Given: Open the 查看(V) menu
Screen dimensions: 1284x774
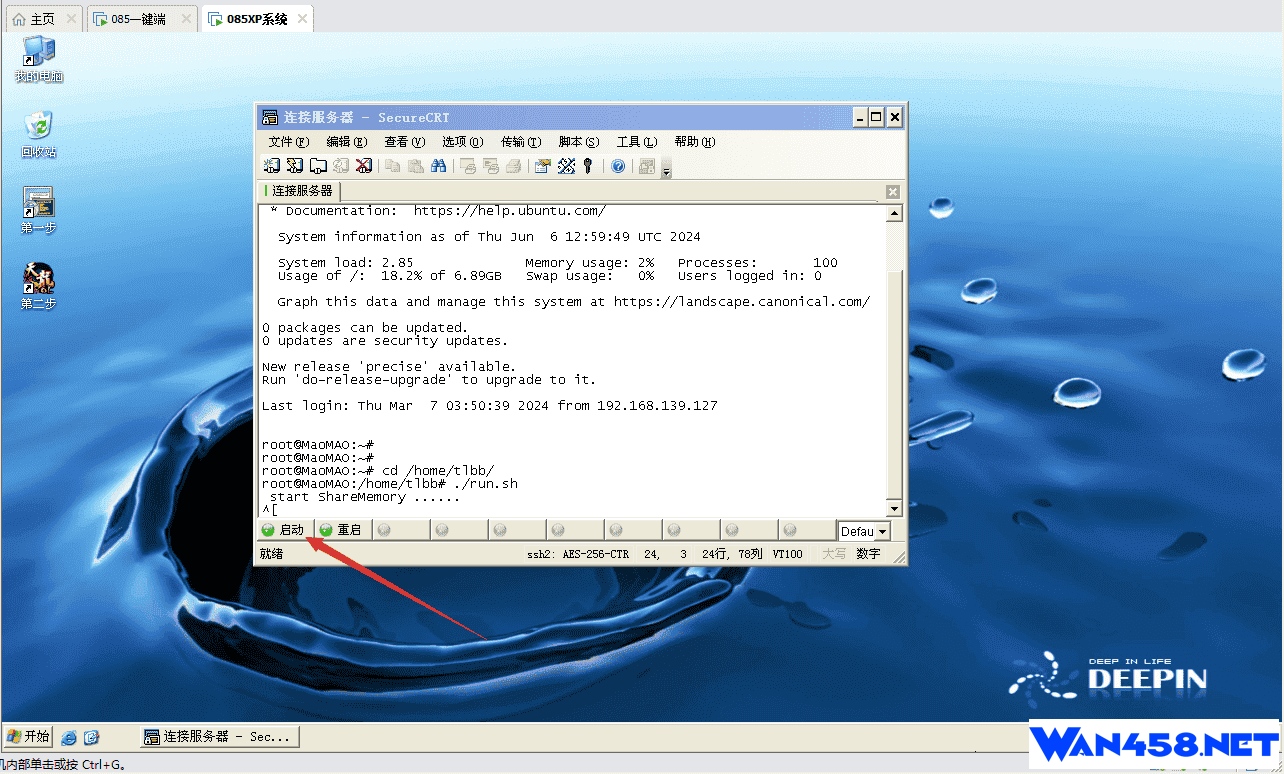Looking at the screenshot, I should (x=405, y=142).
